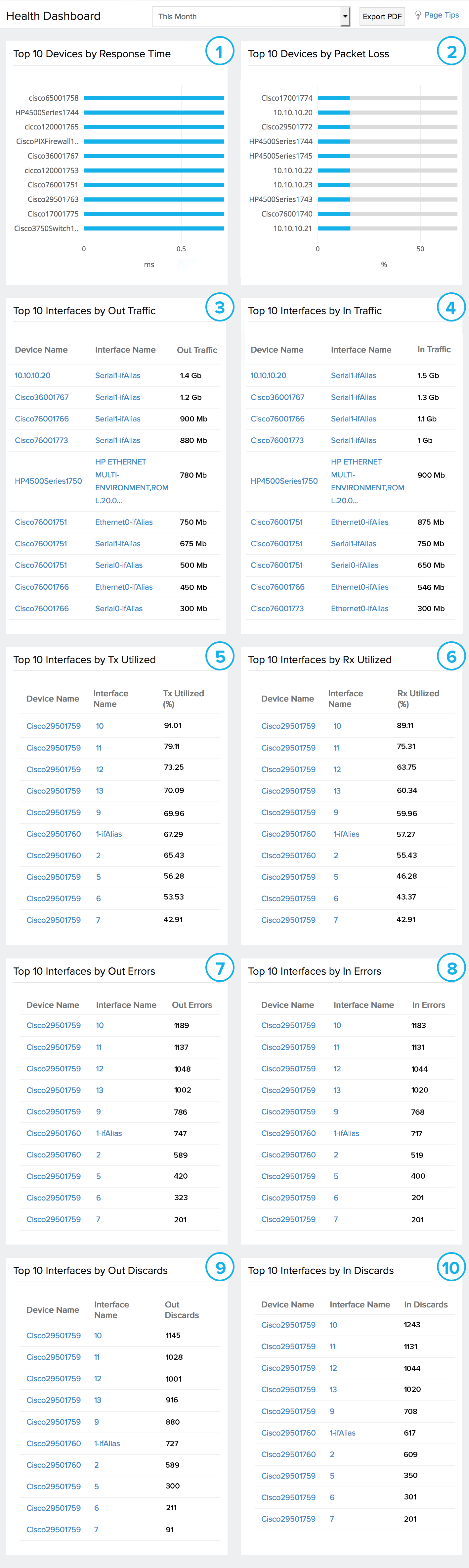Click the dropdown arrow beside This Month
The image size is (469, 1568).
click(345, 17)
